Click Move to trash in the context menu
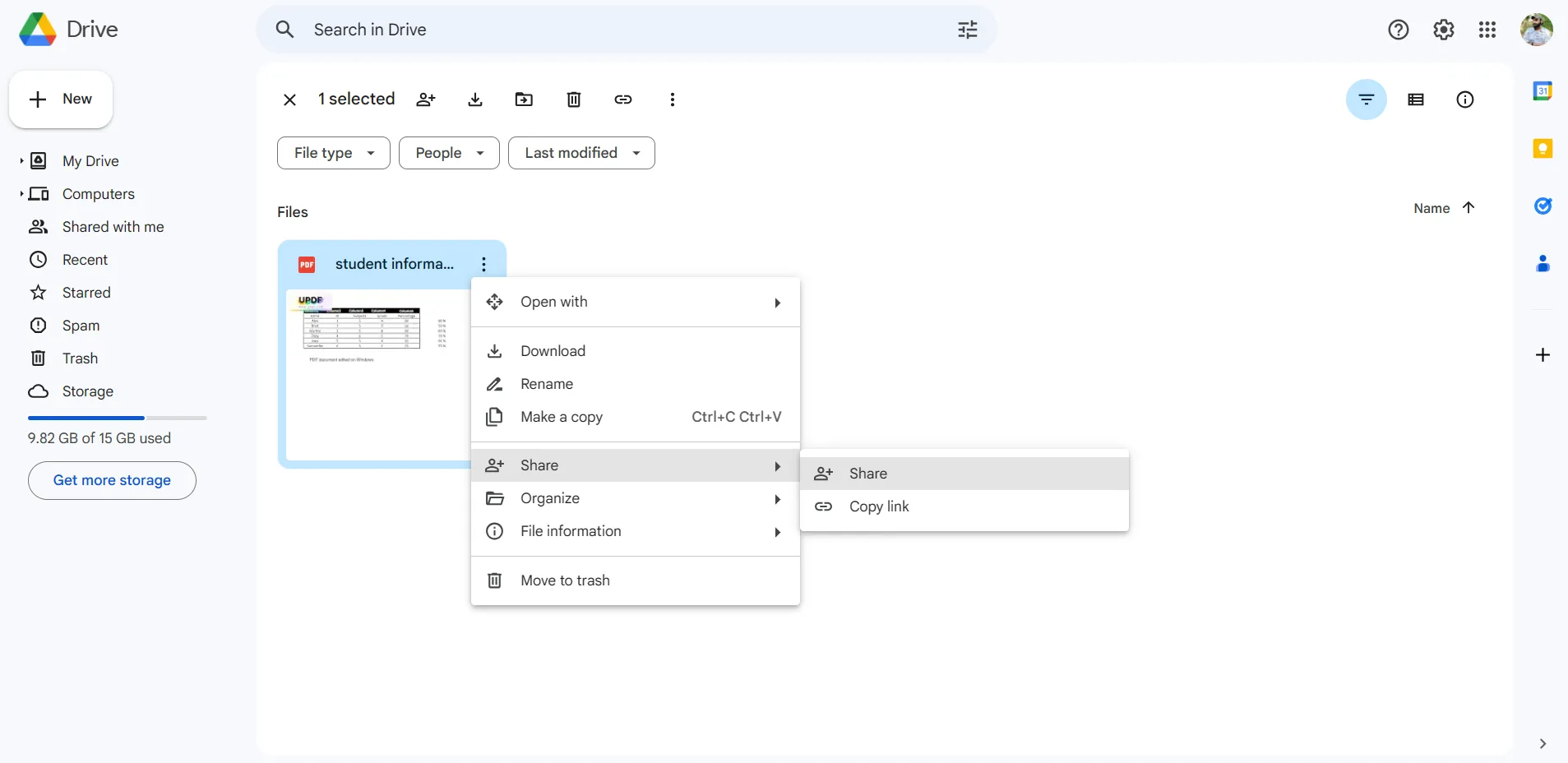Screen dimensions: 1568x763 [565, 580]
